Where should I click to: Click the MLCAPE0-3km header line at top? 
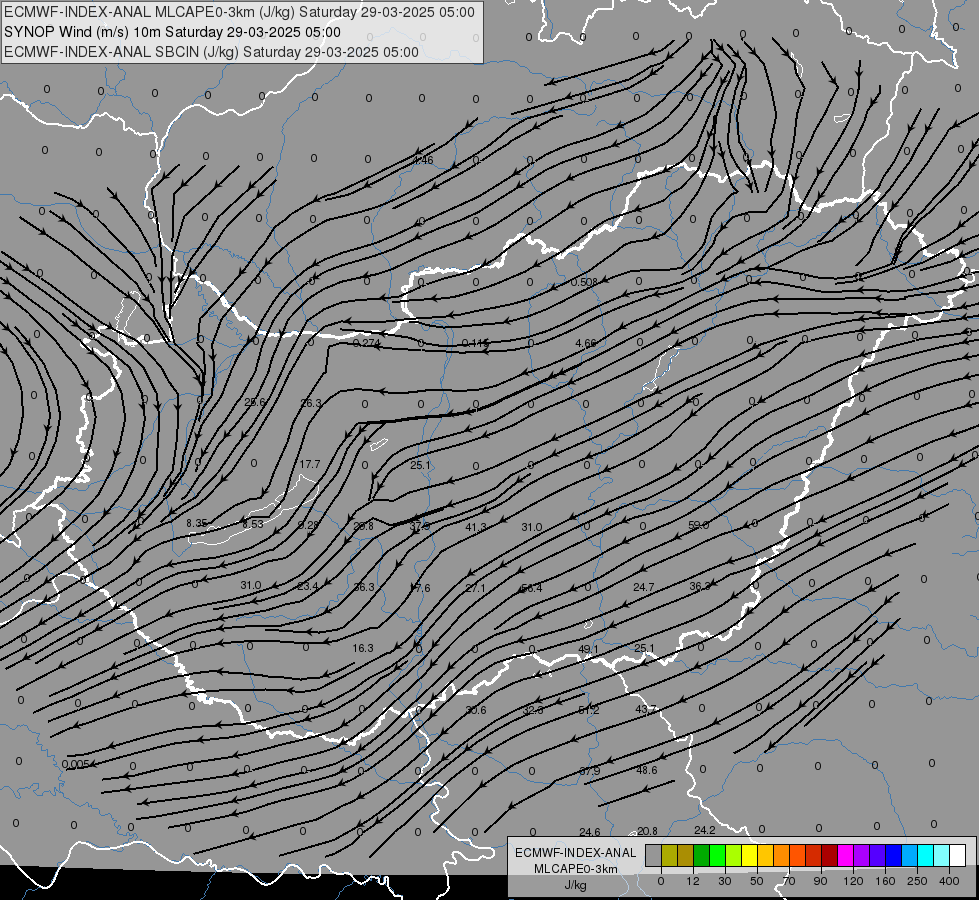coord(239,12)
